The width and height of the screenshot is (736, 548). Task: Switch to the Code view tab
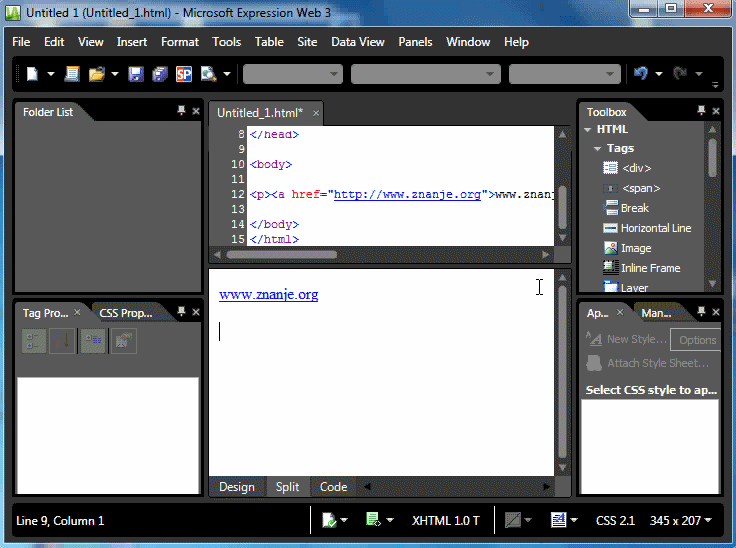tap(333, 487)
